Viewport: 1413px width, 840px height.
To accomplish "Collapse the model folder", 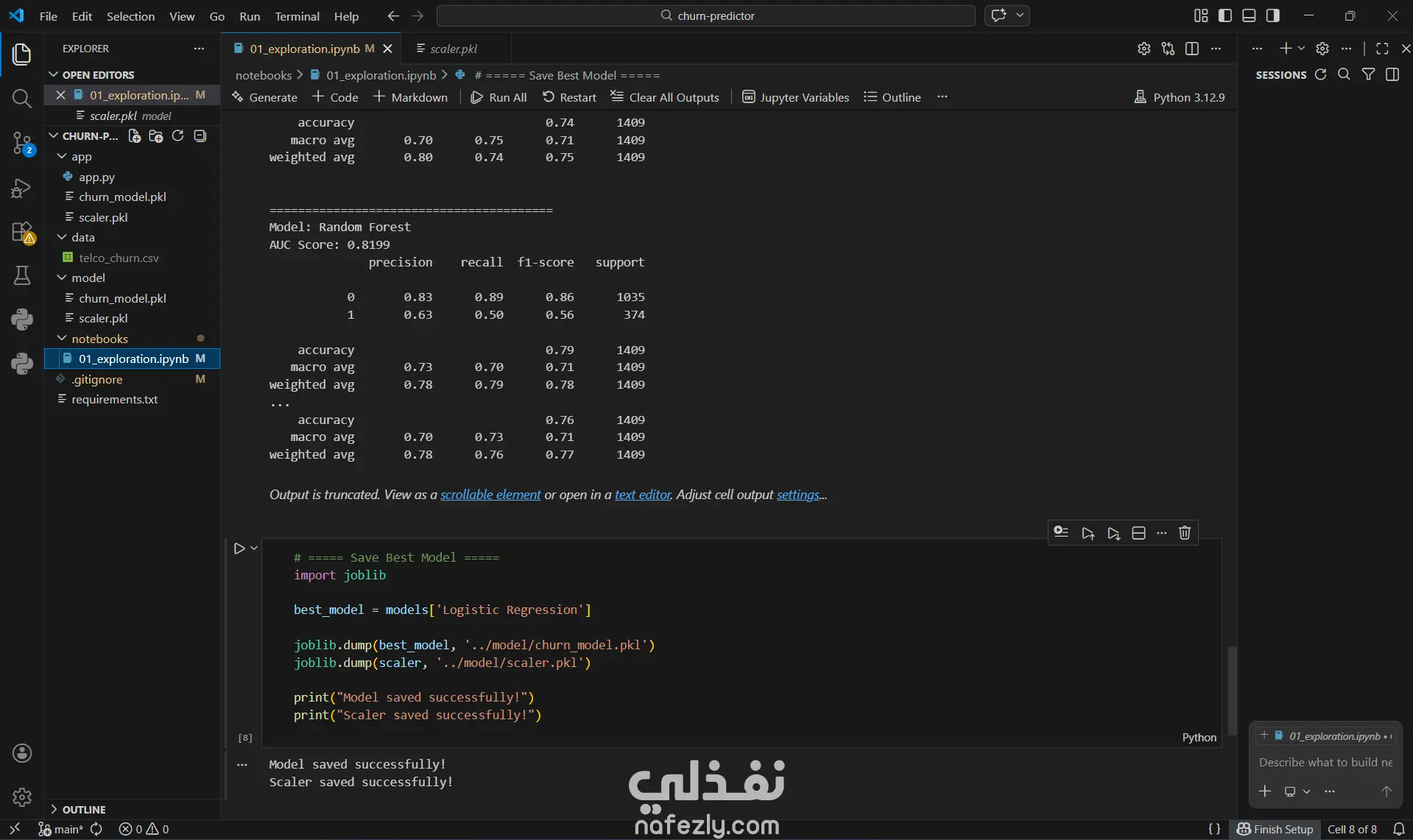I will point(62,278).
